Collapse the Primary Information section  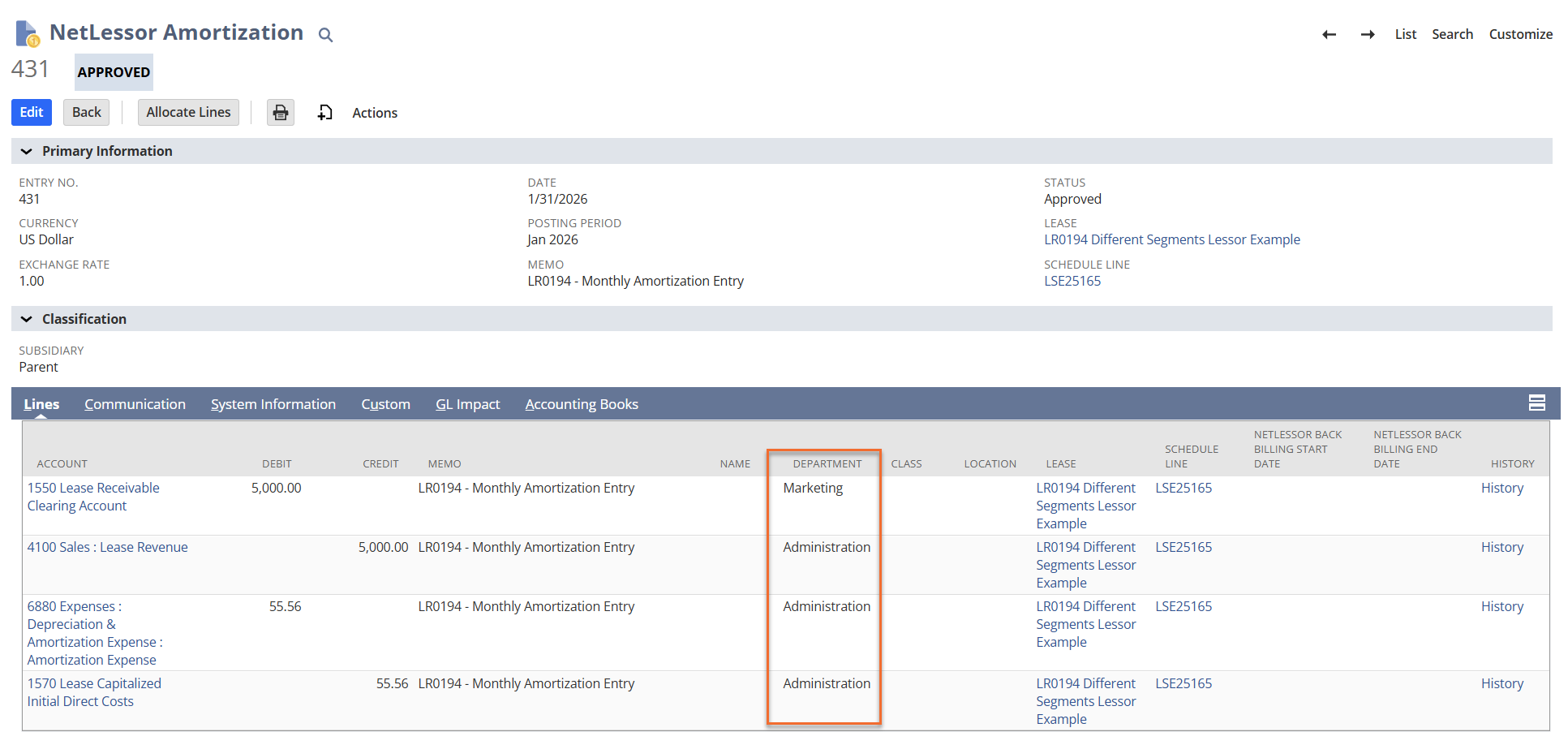point(27,152)
